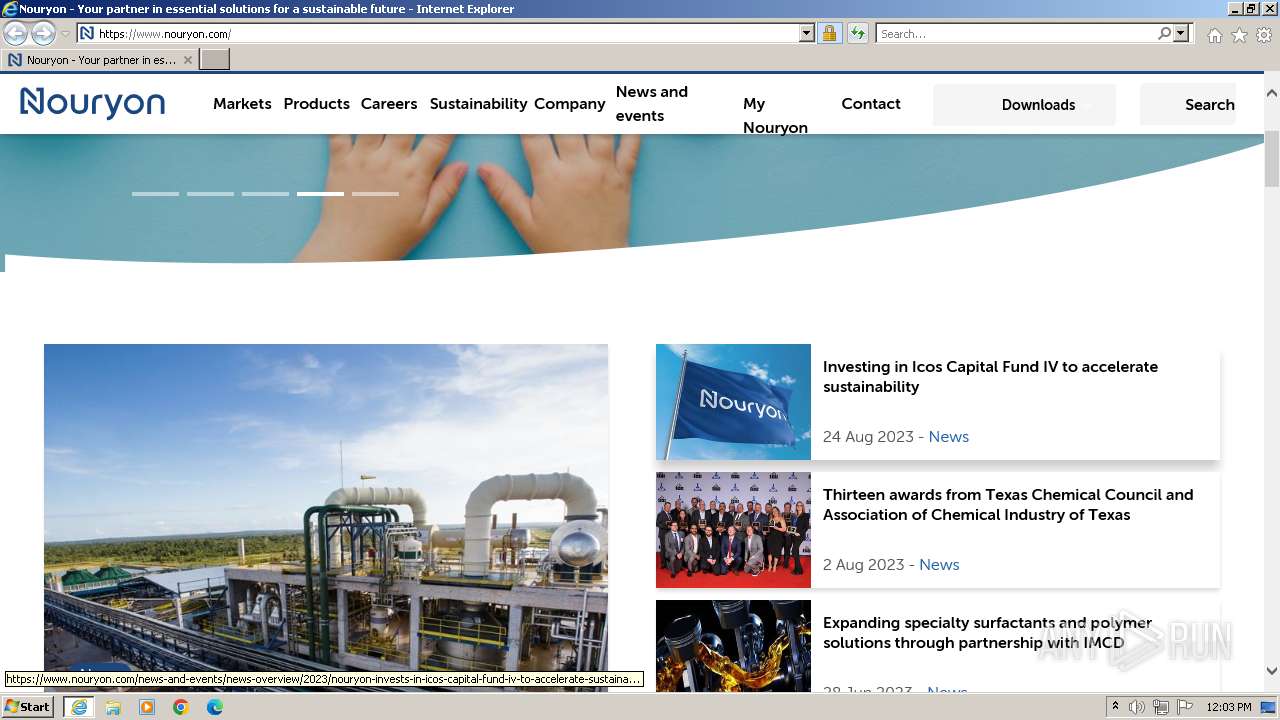1280x720 pixels.
Task: Close the Nouryon browser tab
Action: (x=188, y=60)
